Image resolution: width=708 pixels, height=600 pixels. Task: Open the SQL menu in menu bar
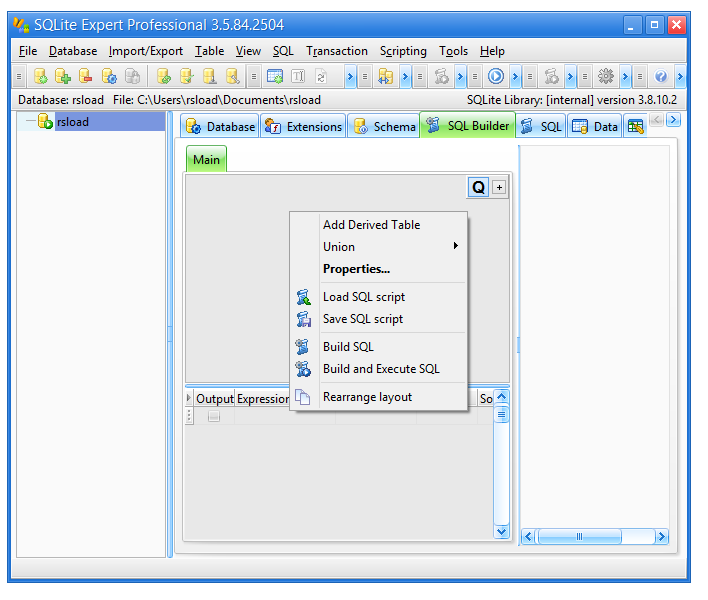click(x=283, y=51)
